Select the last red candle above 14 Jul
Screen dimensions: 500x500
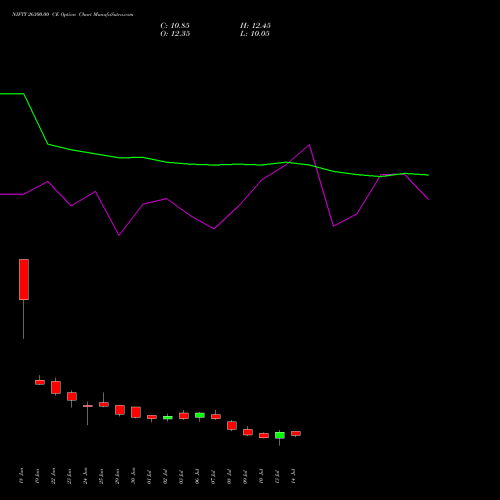296,433
